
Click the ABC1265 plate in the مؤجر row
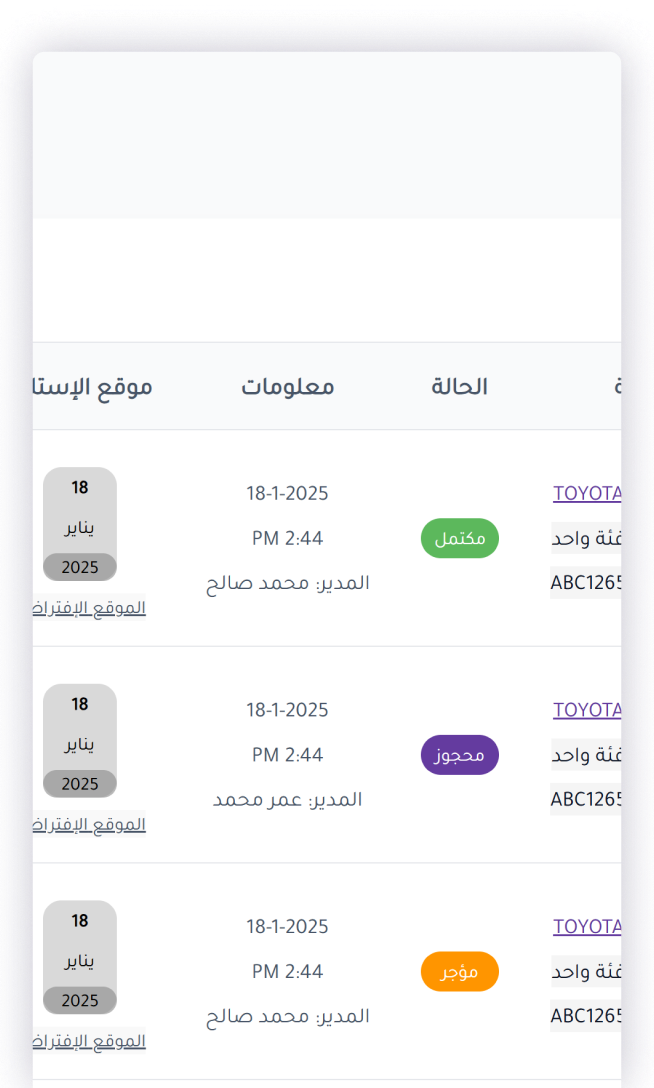(587, 1016)
